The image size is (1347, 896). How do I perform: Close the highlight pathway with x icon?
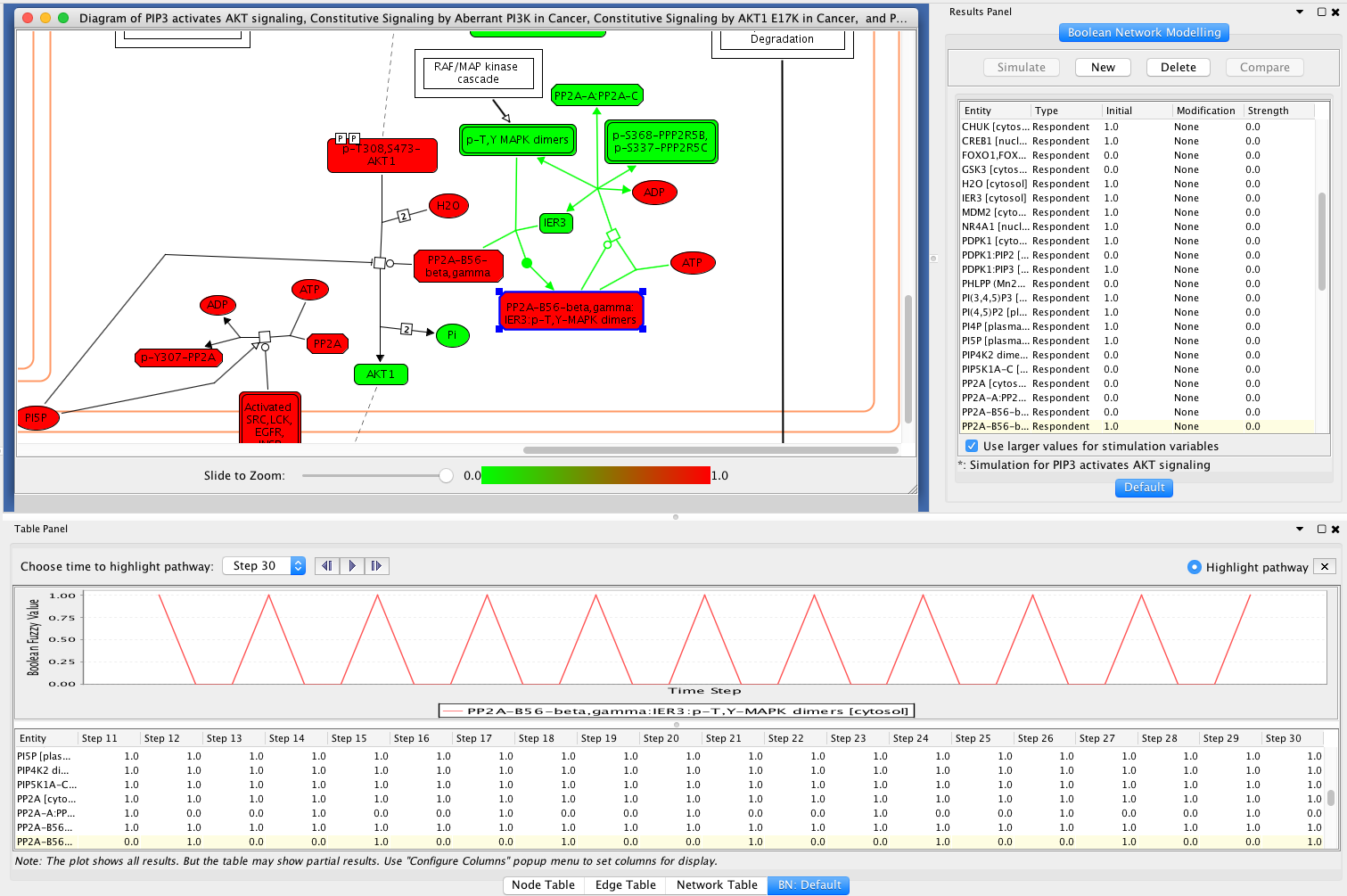1325,567
